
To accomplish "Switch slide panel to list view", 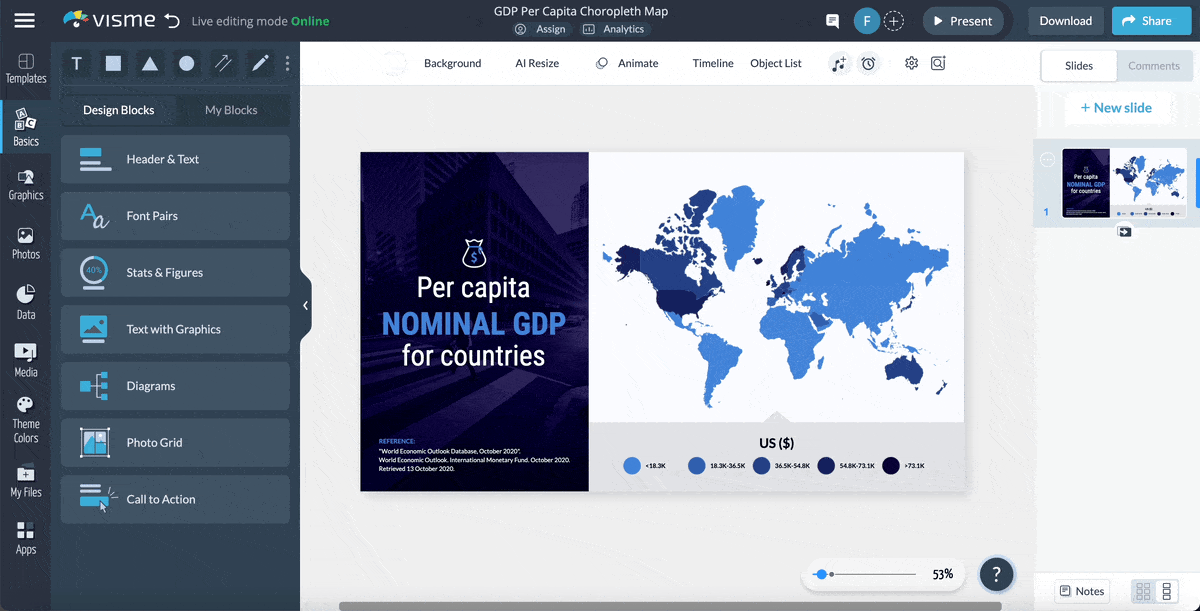I will (1166, 591).
